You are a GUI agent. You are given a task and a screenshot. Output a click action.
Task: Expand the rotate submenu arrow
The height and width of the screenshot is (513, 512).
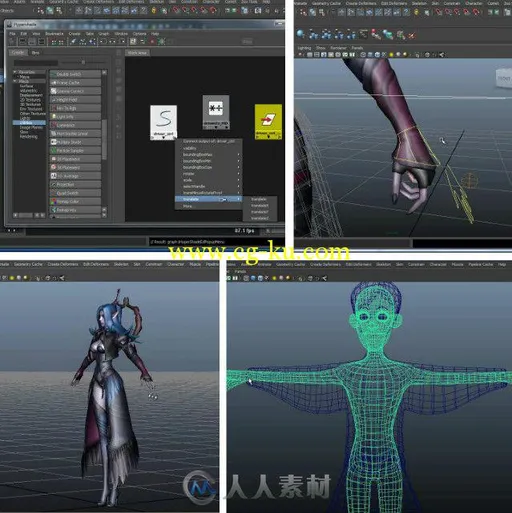point(238,174)
